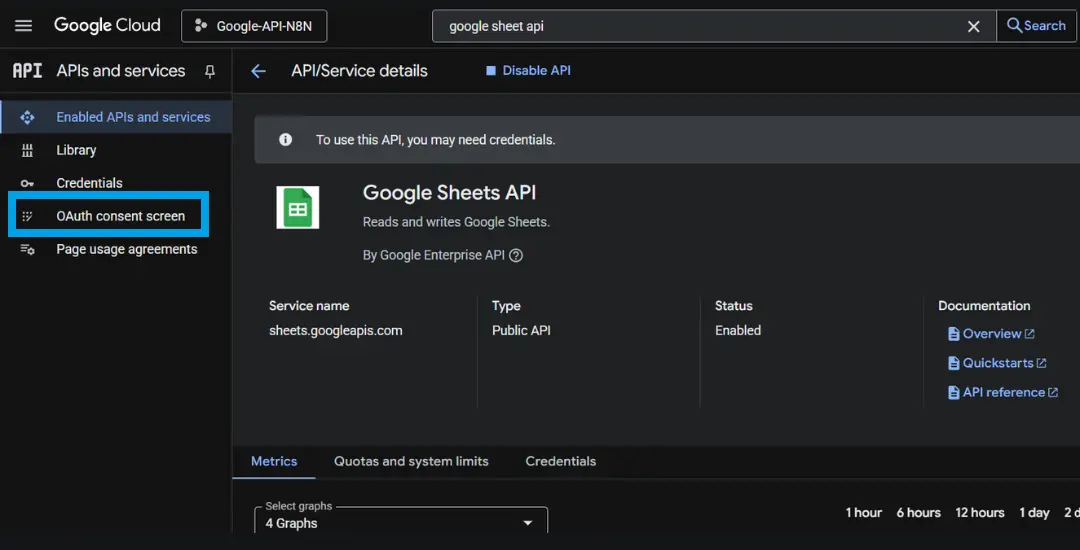Click the Public API type value
The width and height of the screenshot is (1080, 550).
[x=521, y=330]
